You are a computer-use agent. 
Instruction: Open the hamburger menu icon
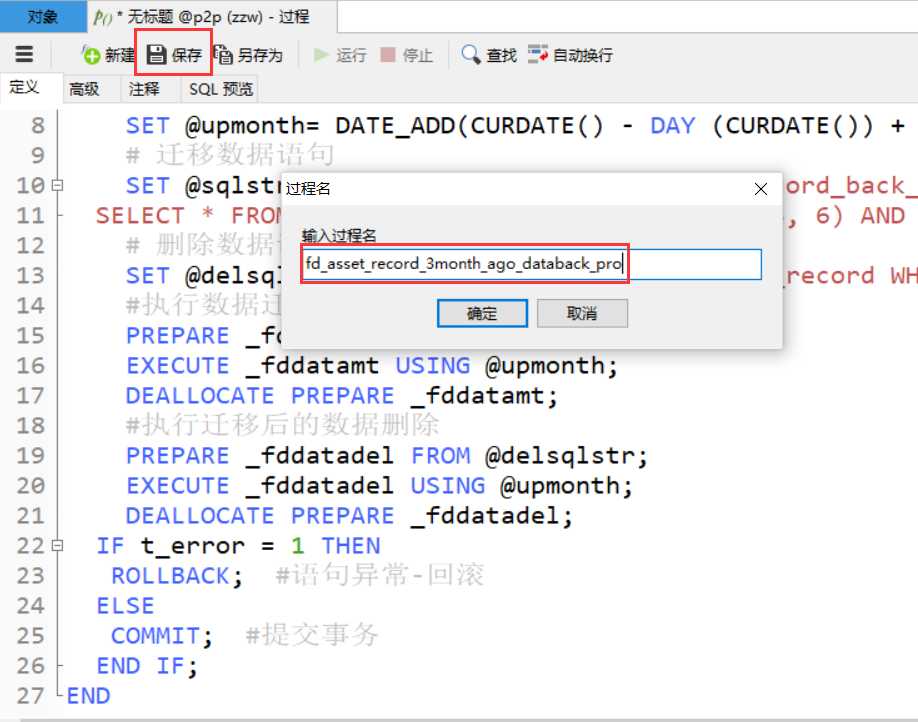point(24,54)
